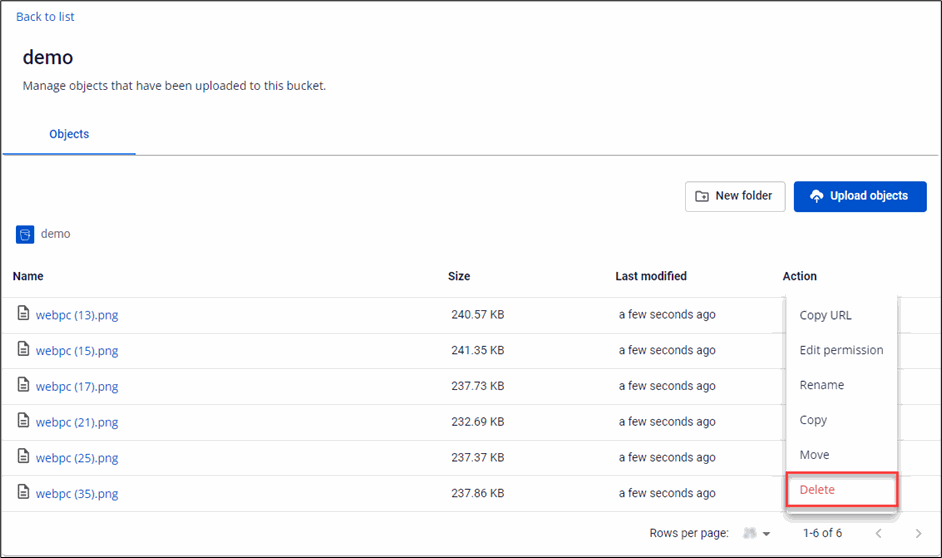The height and width of the screenshot is (558, 942).
Task: Click file icon beside webpc (35).png
Action: pyautogui.click(x=23, y=492)
